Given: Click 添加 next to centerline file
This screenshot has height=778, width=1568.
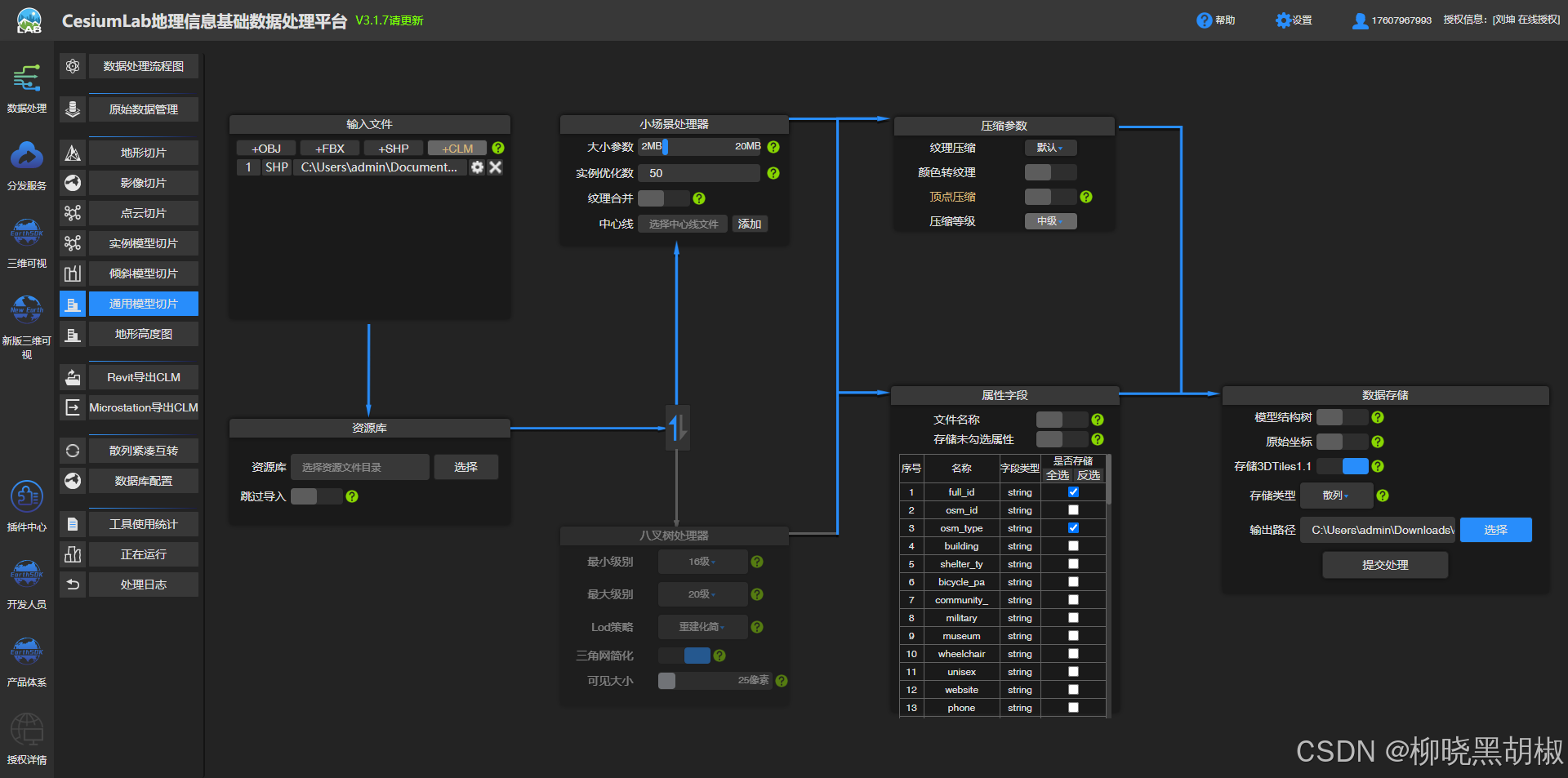Looking at the screenshot, I should 750,224.
